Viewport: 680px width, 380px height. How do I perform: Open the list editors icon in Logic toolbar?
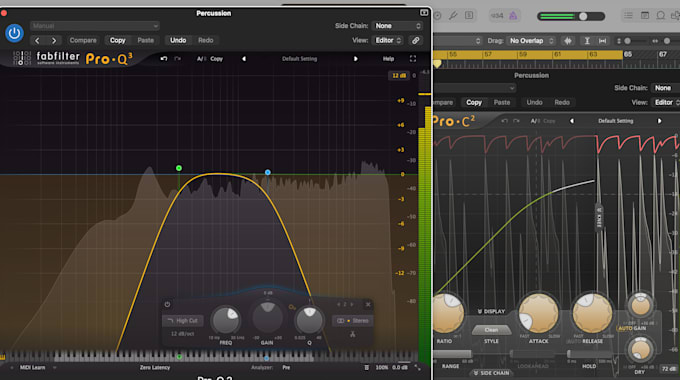(628, 16)
